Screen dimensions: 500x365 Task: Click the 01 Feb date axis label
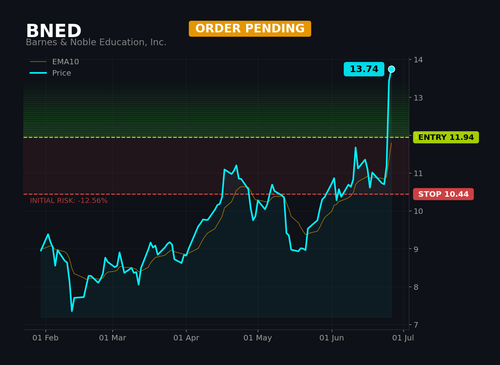tap(45, 338)
